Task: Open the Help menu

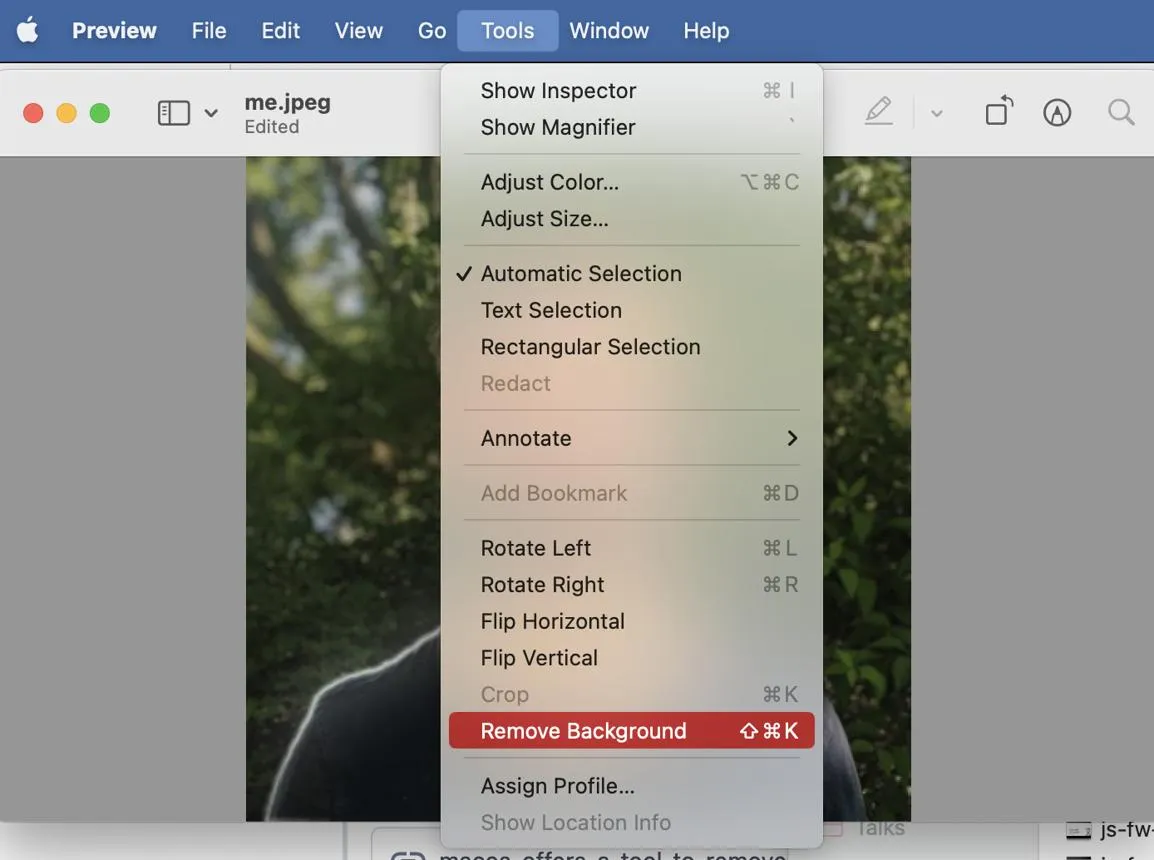Action: coord(706,31)
